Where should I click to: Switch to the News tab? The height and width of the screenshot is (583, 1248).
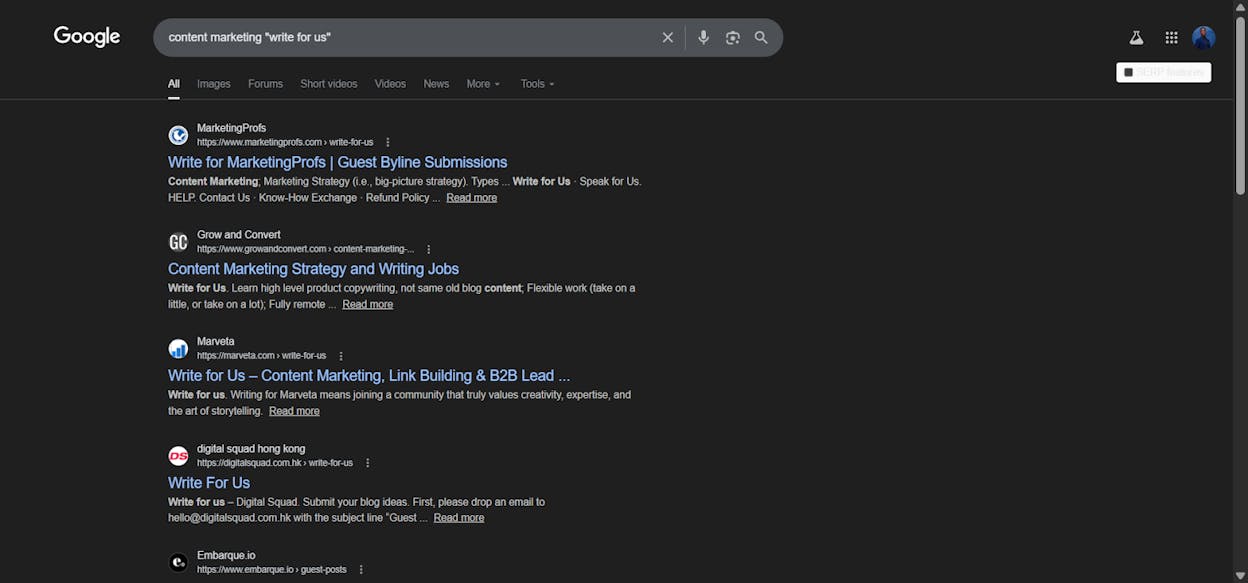[x=436, y=84]
